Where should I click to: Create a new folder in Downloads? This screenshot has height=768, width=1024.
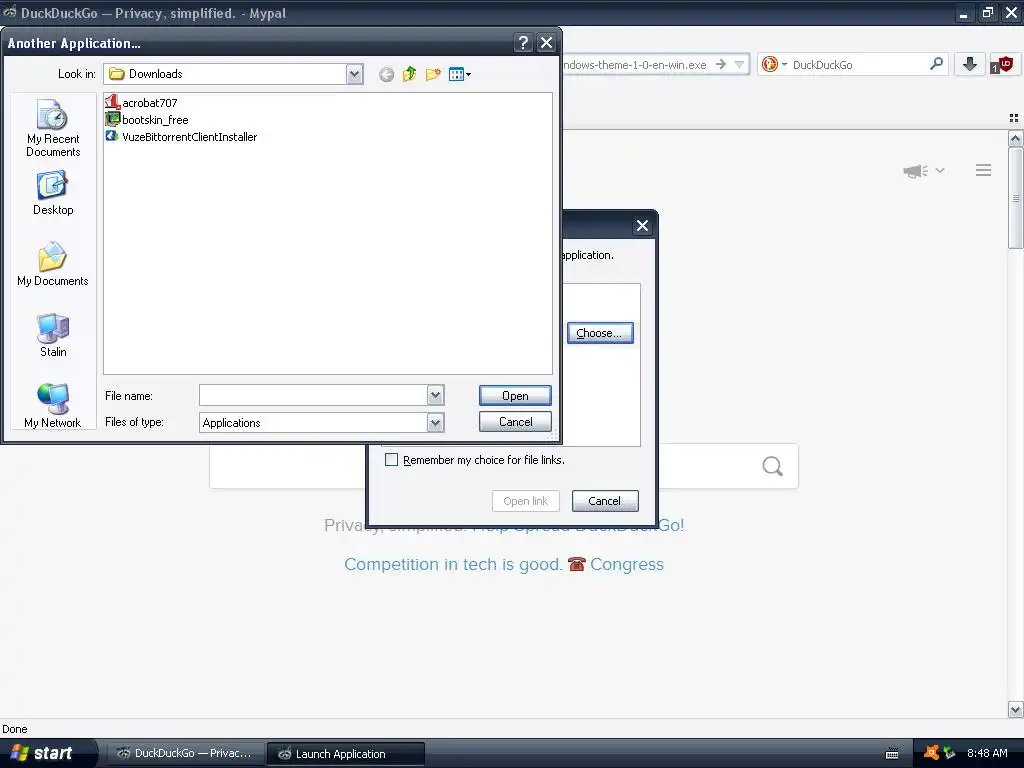433,74
